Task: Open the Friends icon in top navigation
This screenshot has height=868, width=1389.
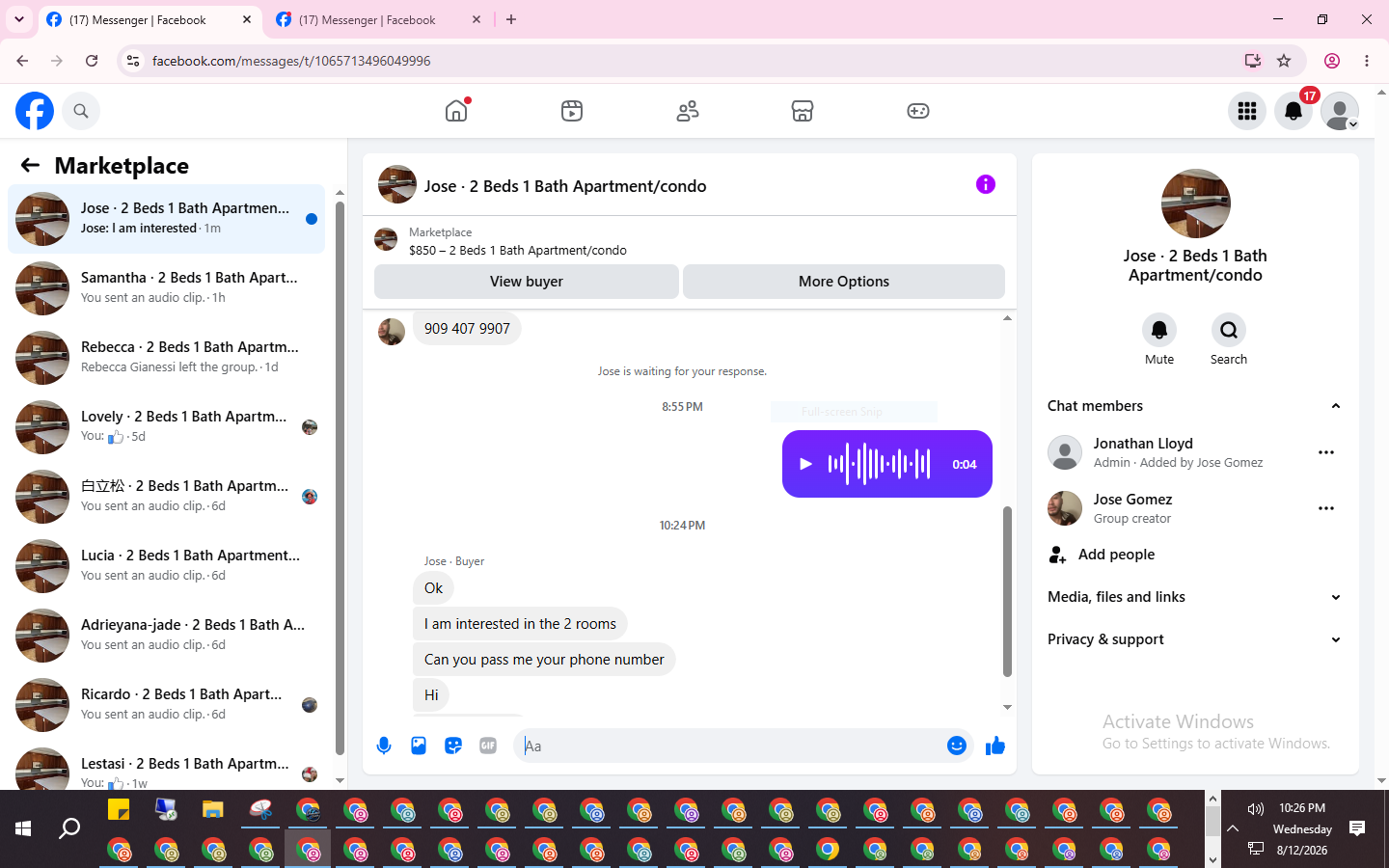Action: [x=688, y=111]
